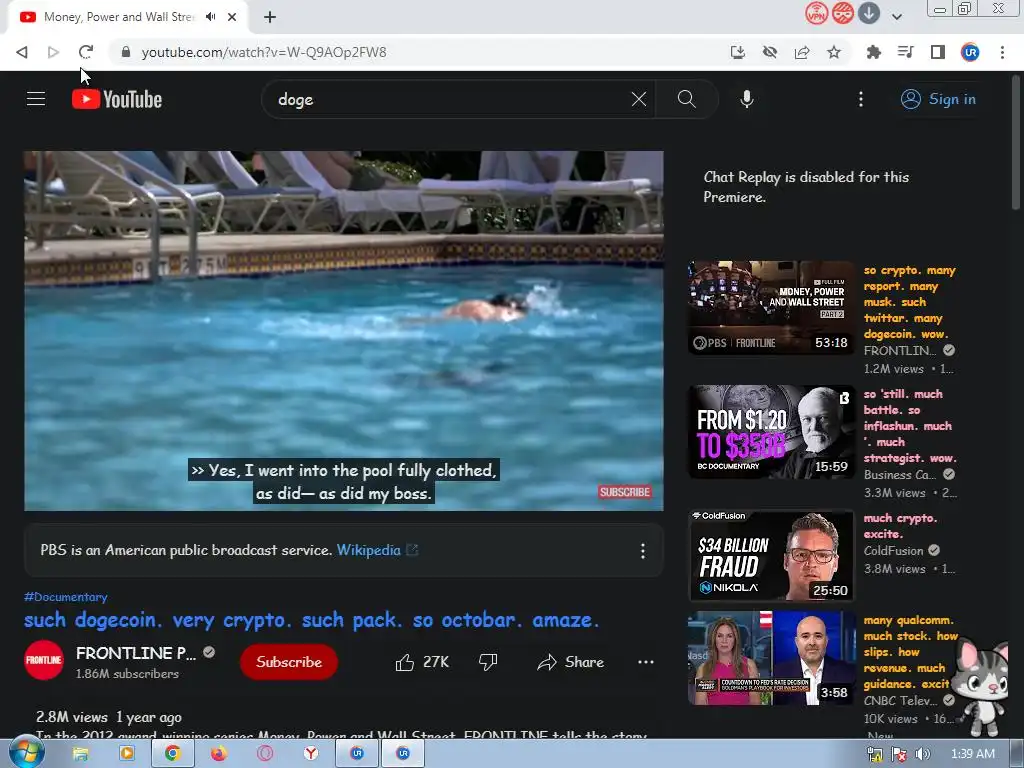Launch Yandex browser from taskbar
Viewport: 1024px width, 768px height.
pos(311,754)
